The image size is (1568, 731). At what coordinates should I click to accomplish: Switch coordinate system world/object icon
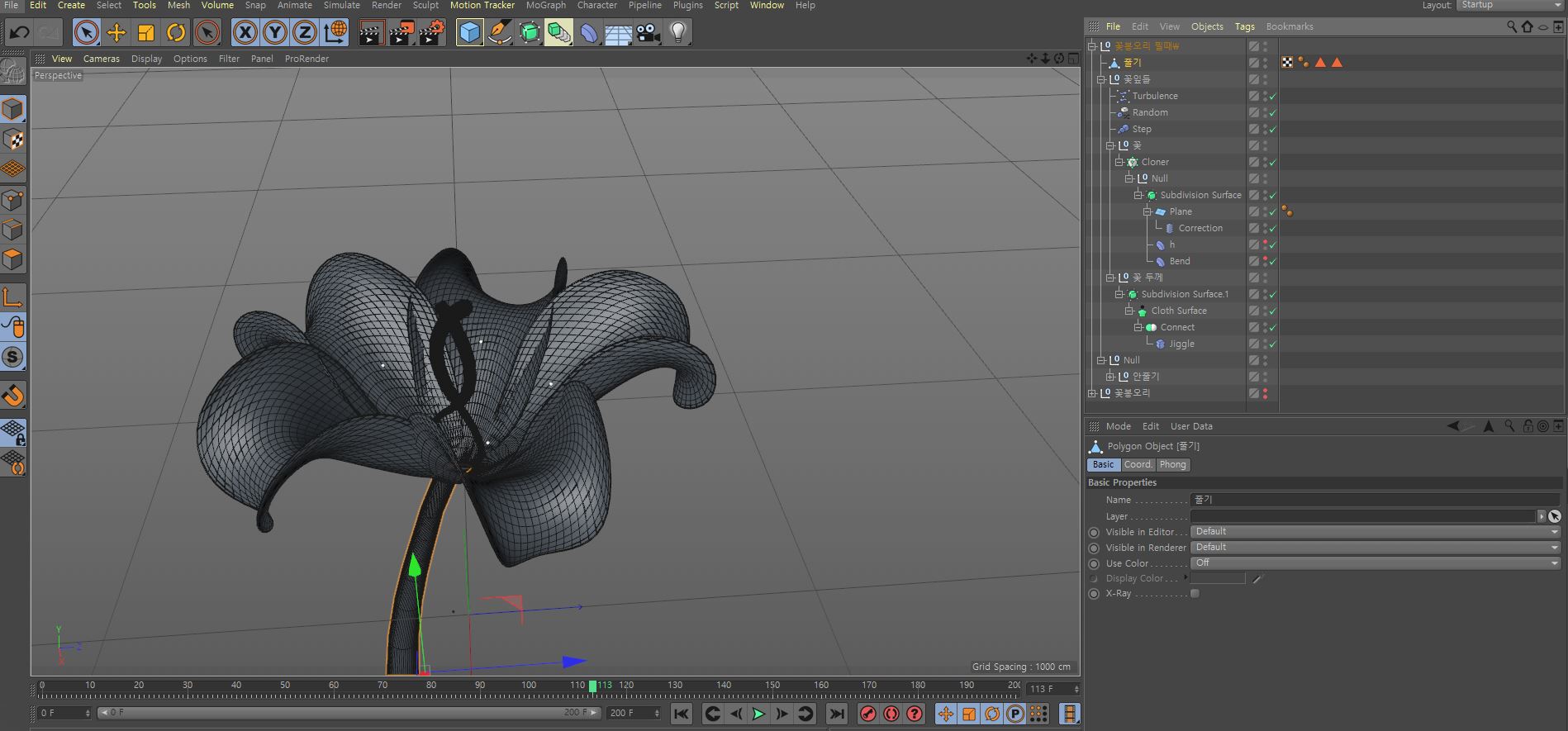pyautogui.click(x=335, y=33)
